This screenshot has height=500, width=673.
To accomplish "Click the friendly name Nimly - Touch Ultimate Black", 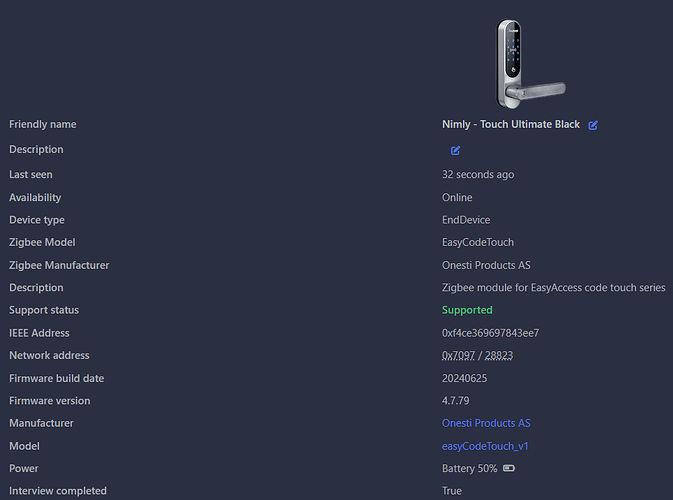I will 511,125.
